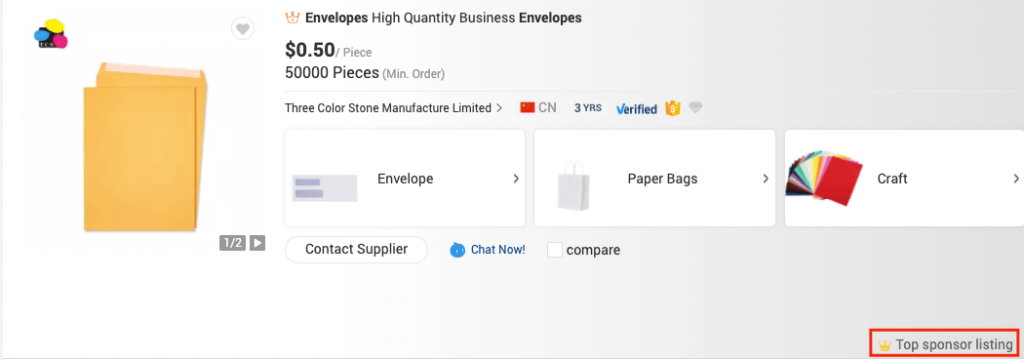
Task: Click the colorful craft paper thumbnail
Action: point(824,178)
